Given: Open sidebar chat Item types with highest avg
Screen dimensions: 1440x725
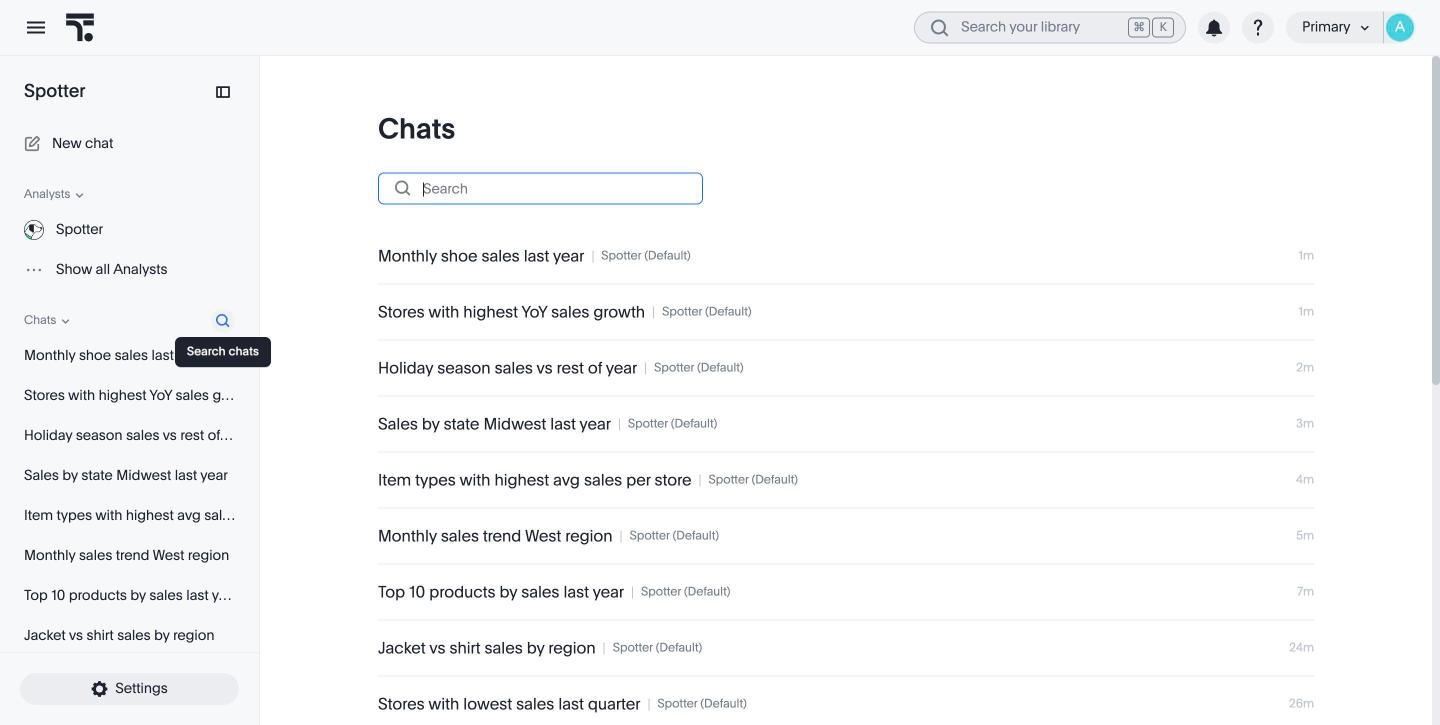Looking at the screenshot, I should pyautogui.click(x=130, y=516).
